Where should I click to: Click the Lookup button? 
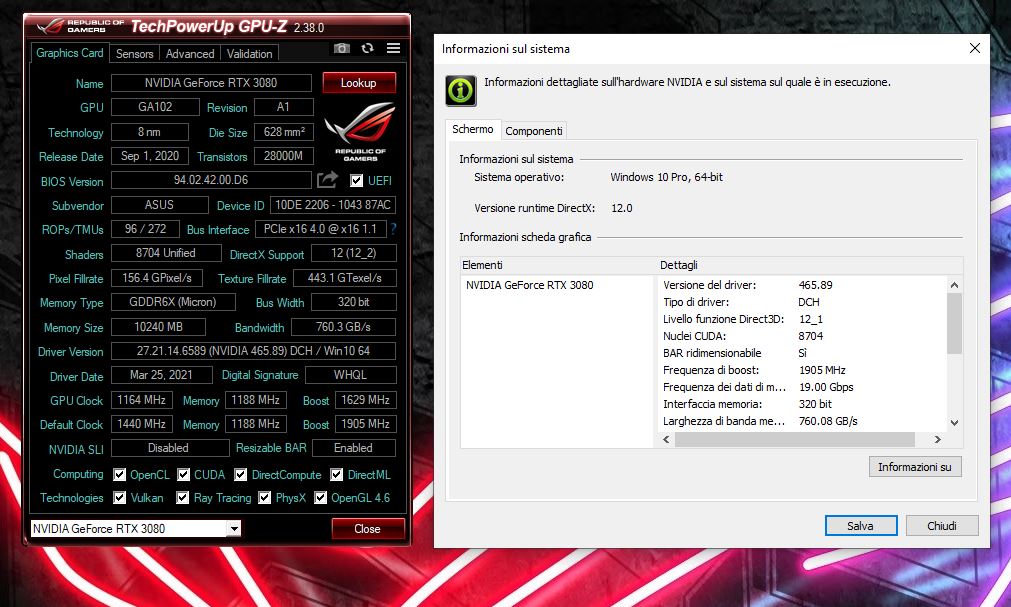pyautogui.click(x=358, y=83)
